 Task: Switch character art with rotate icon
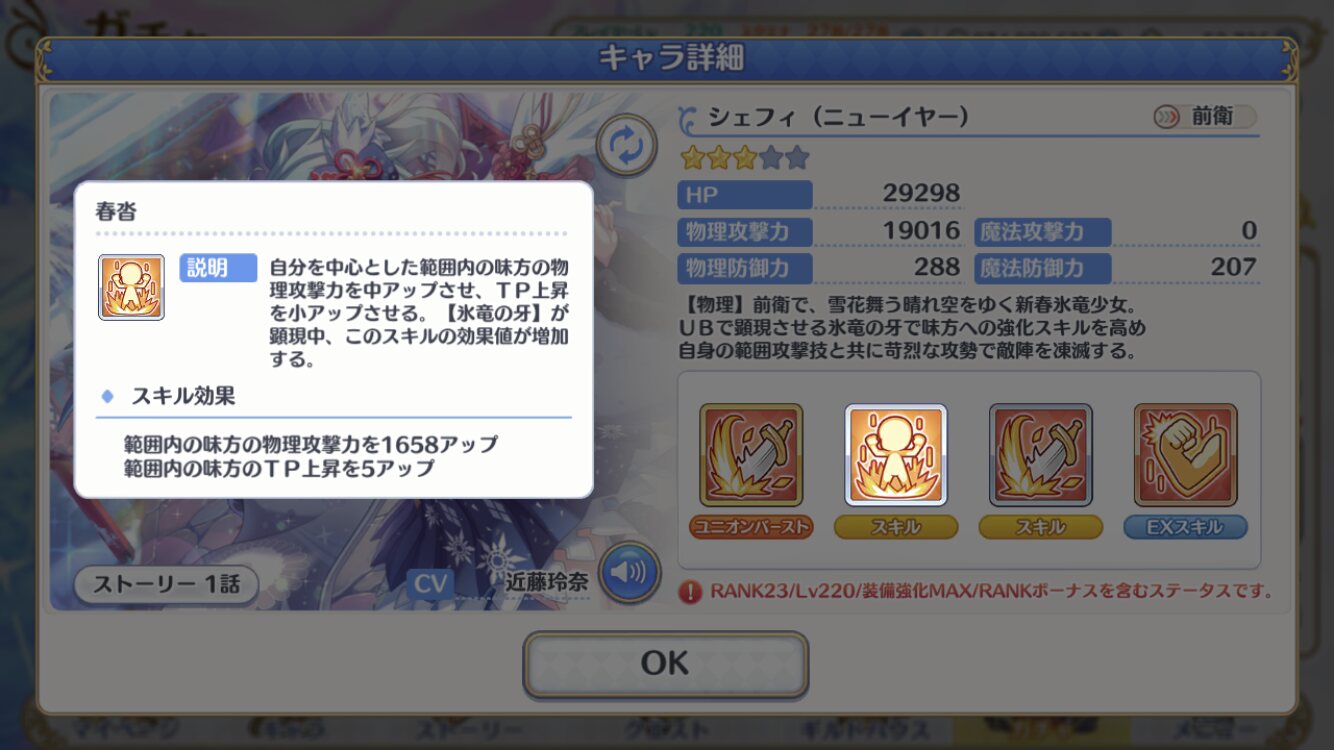(x=627, y=145)
